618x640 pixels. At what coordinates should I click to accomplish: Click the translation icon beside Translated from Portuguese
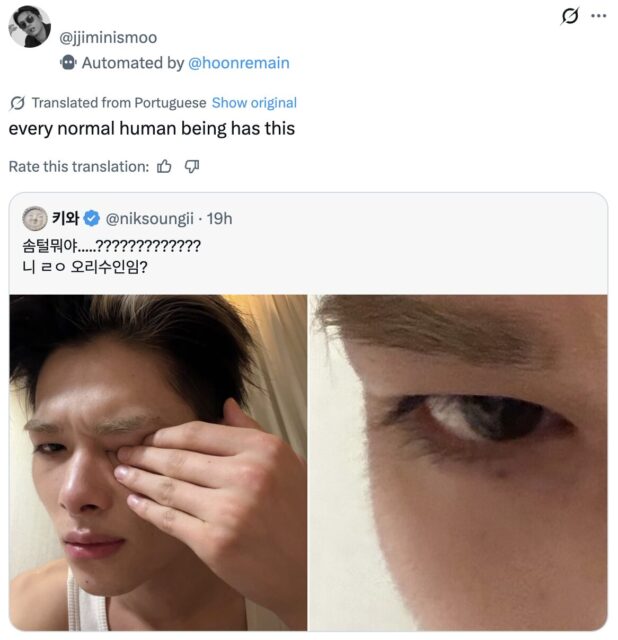(x=17, y=103)
